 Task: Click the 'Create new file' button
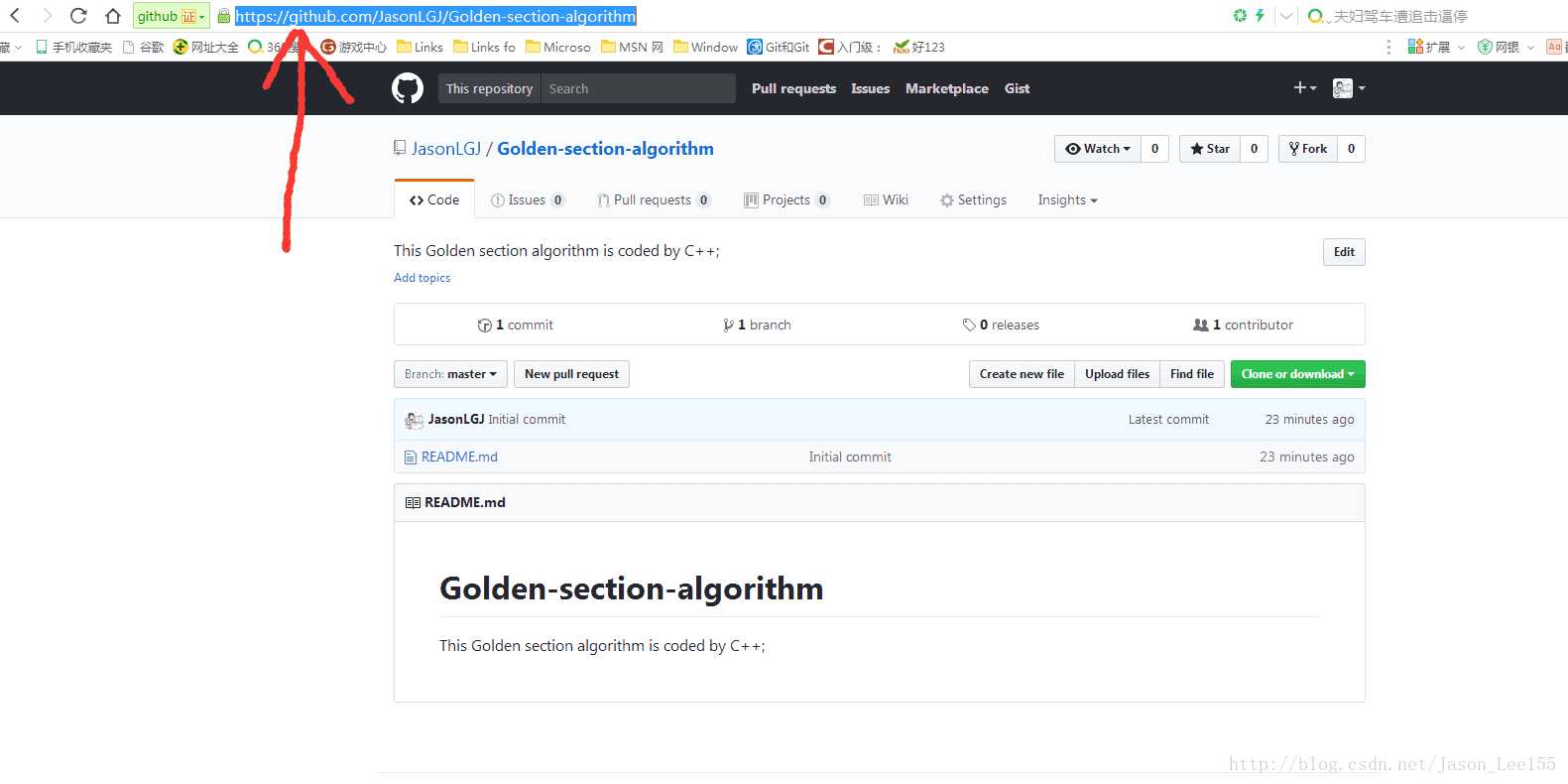pos(1022,374)
